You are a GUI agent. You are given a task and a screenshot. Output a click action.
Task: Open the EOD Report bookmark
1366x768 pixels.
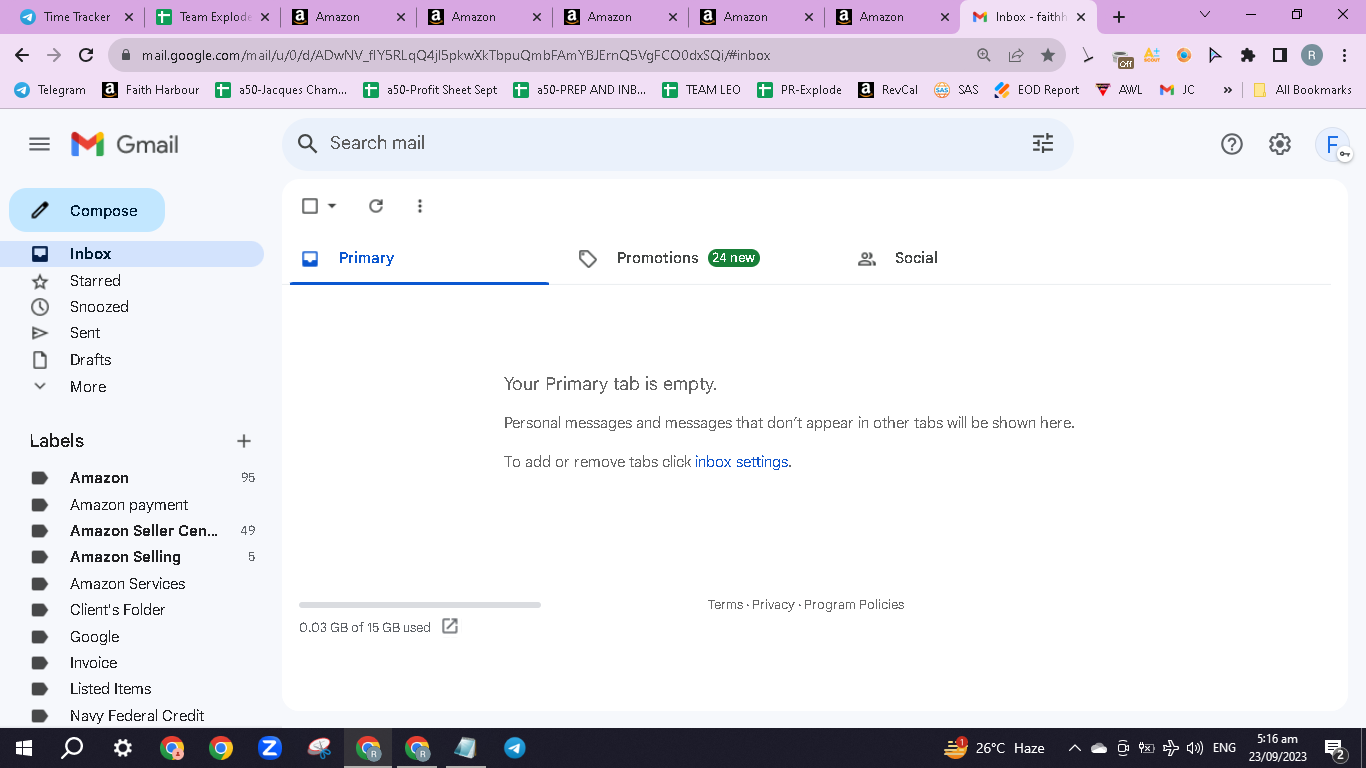[x=1037, y=90]
